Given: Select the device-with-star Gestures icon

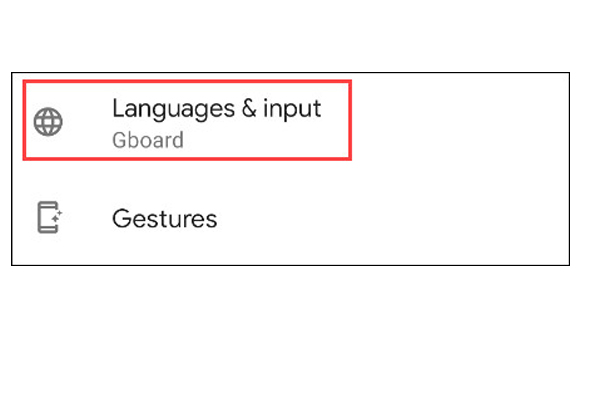Looking at the screenshot, I should [x=47, y=217].
